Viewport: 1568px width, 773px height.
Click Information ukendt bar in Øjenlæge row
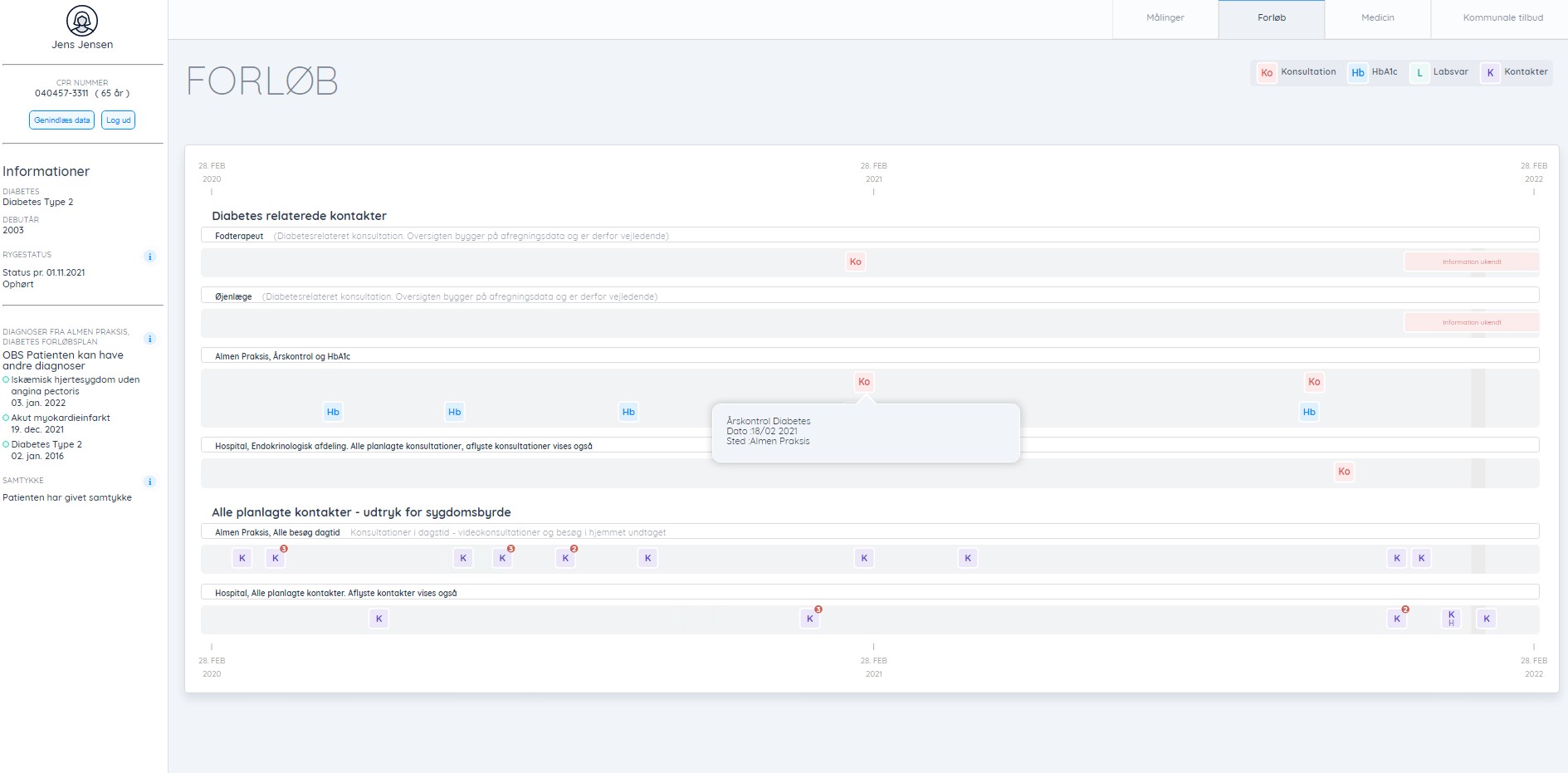pyautogui.click(x=1471, y=322)
